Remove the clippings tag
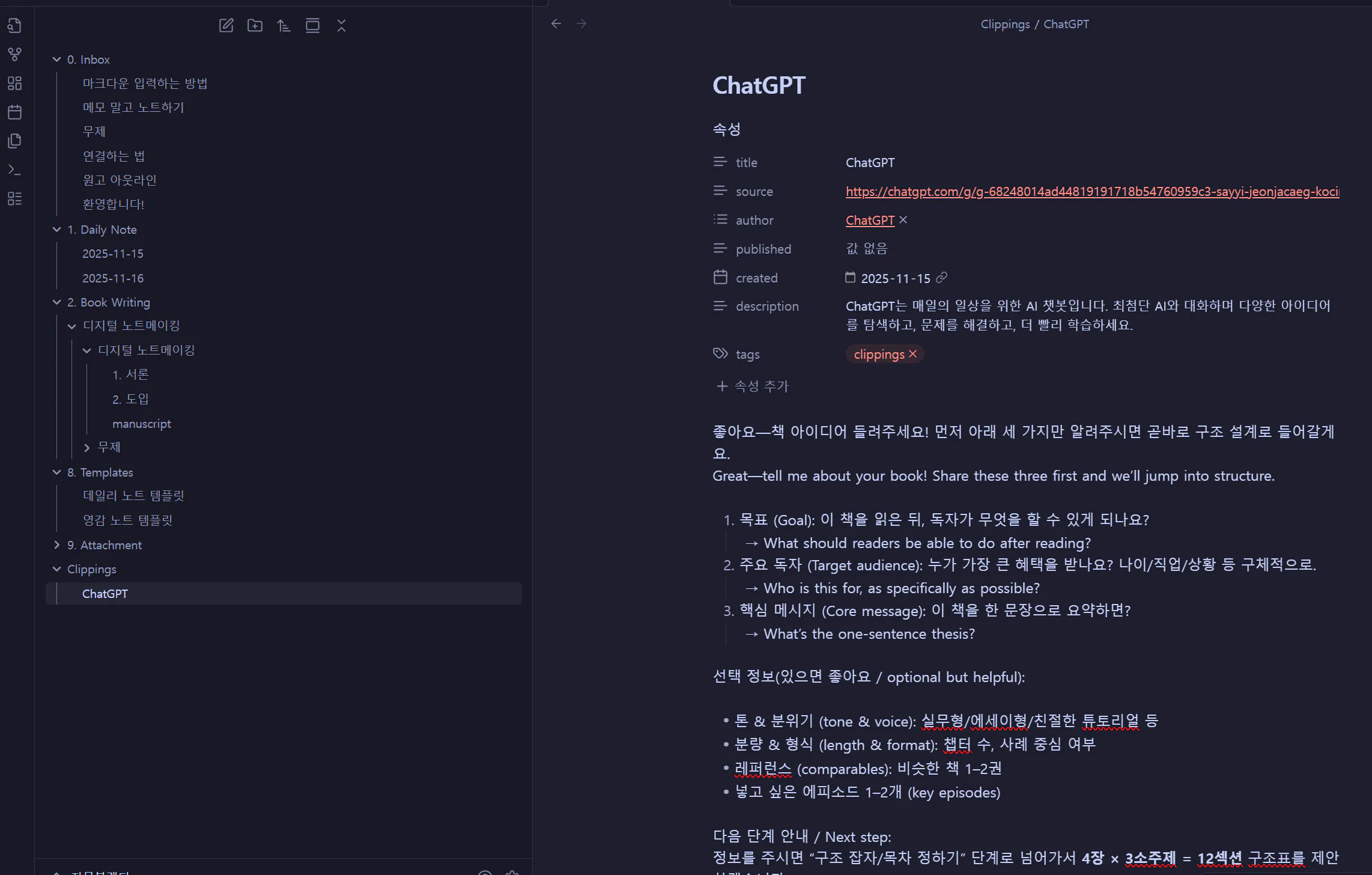The height and width of the screenshot is (875, 1372). pyautogui.click(x=912, y=354)
